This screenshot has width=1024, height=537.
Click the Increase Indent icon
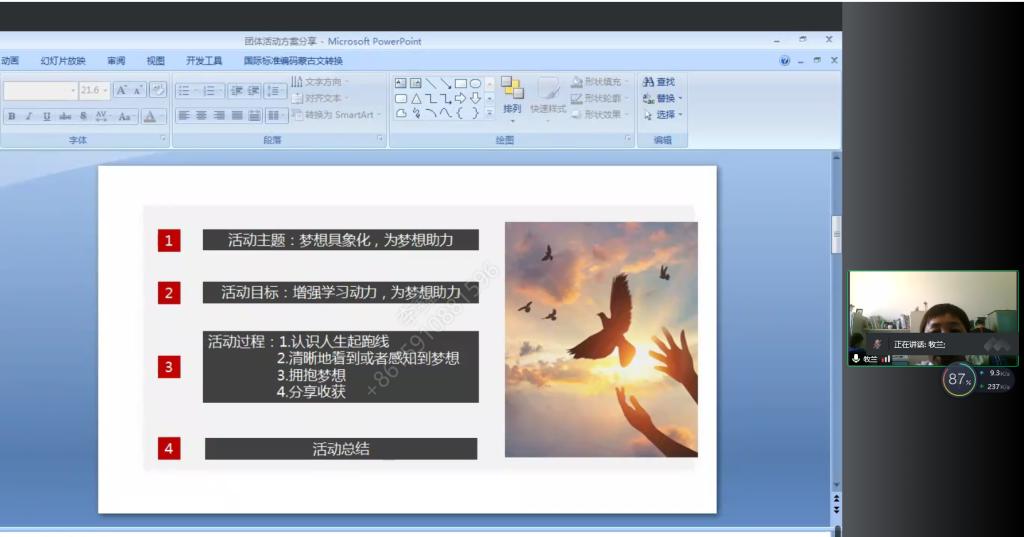pyautogui.click(x=253, y=90)
